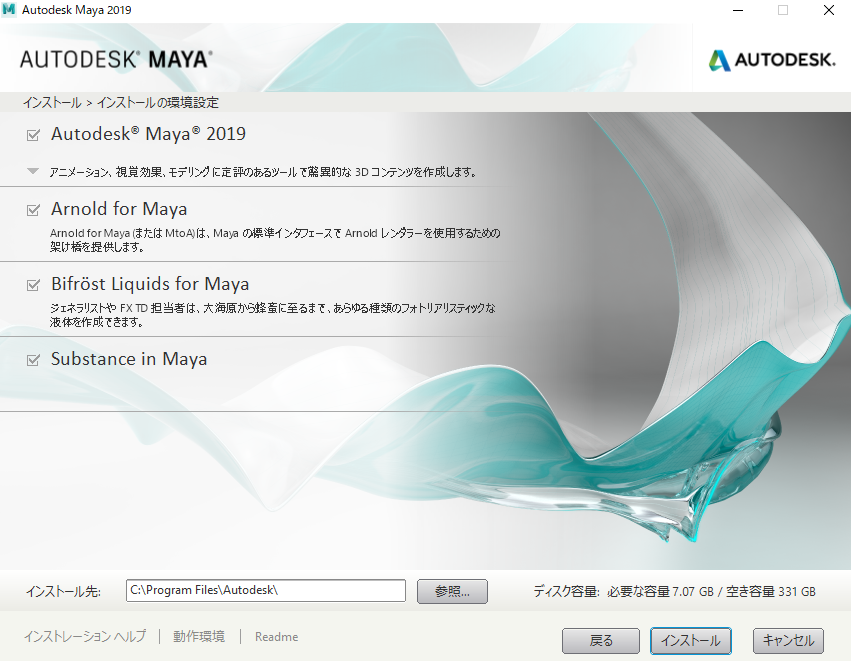This screenshot has width=851, height=661.
Task: Open the Readme link
Action: (x=276, y=637)
